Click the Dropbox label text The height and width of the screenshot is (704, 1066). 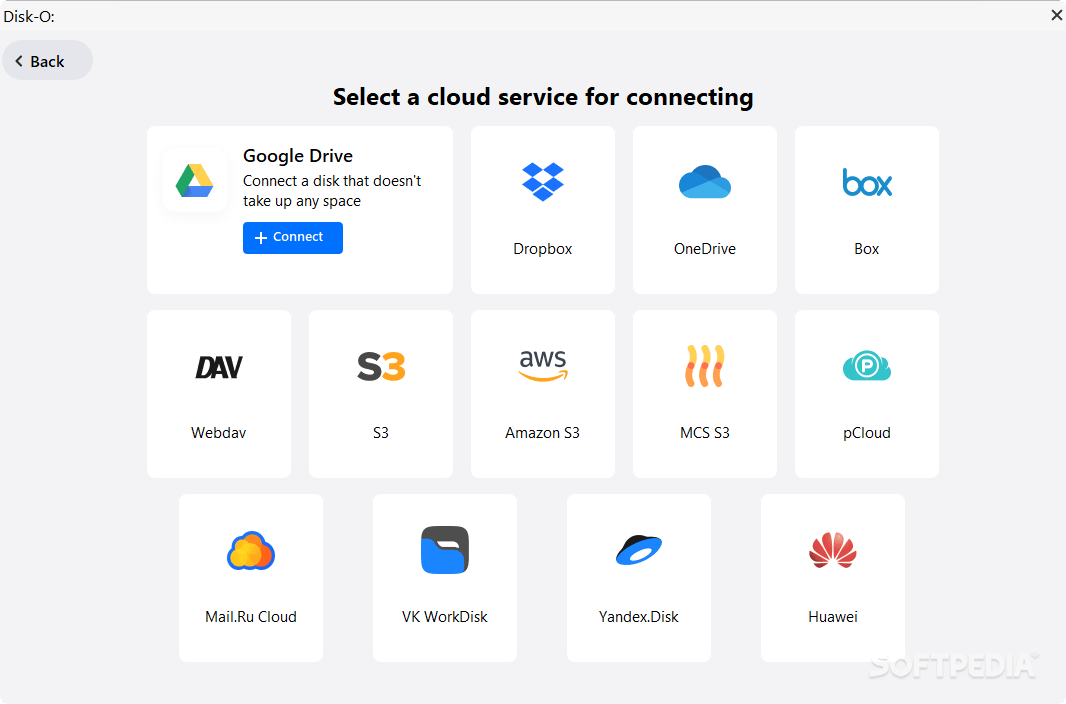click(x=543, y=249)
